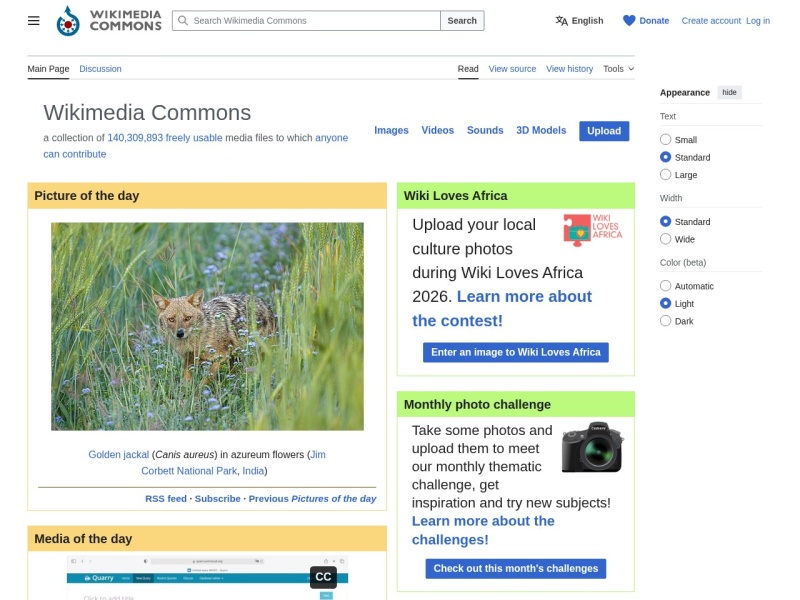Open the Sounds category link
This screenshot has width=800, height=600.
[x=485, y=131]
